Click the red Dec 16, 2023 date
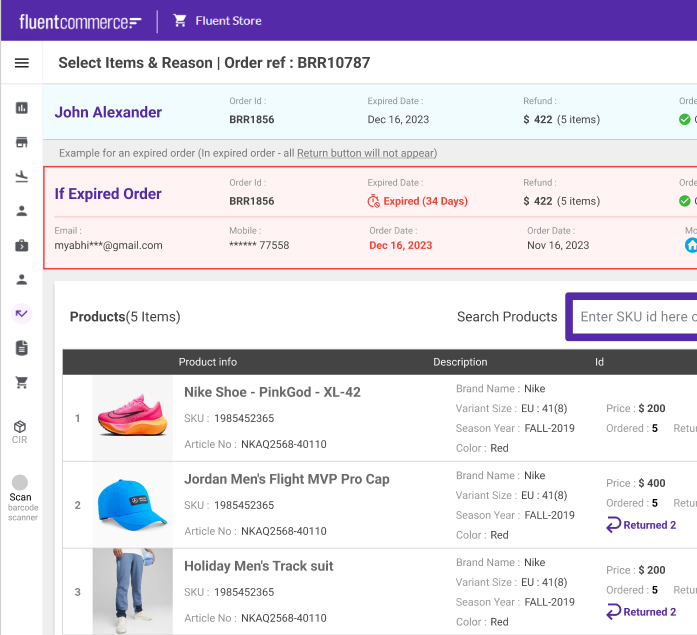 [x=401, y=245]
